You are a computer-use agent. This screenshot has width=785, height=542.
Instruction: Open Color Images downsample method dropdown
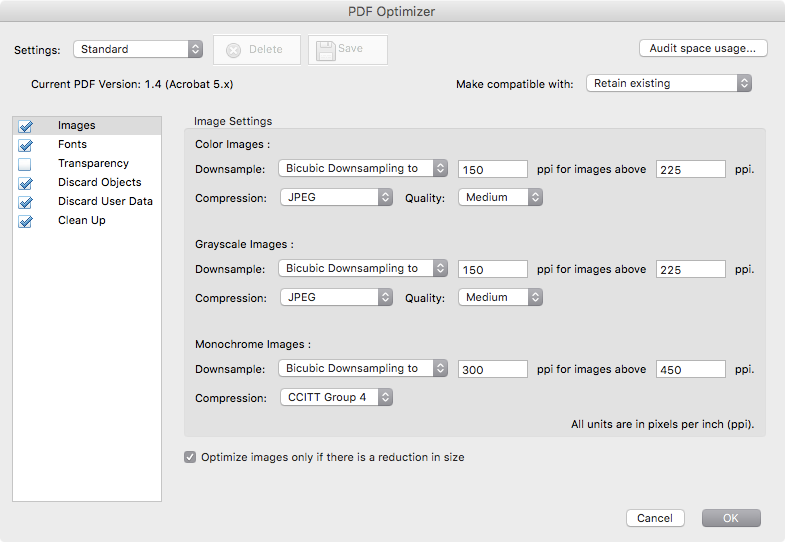[363, 169]
